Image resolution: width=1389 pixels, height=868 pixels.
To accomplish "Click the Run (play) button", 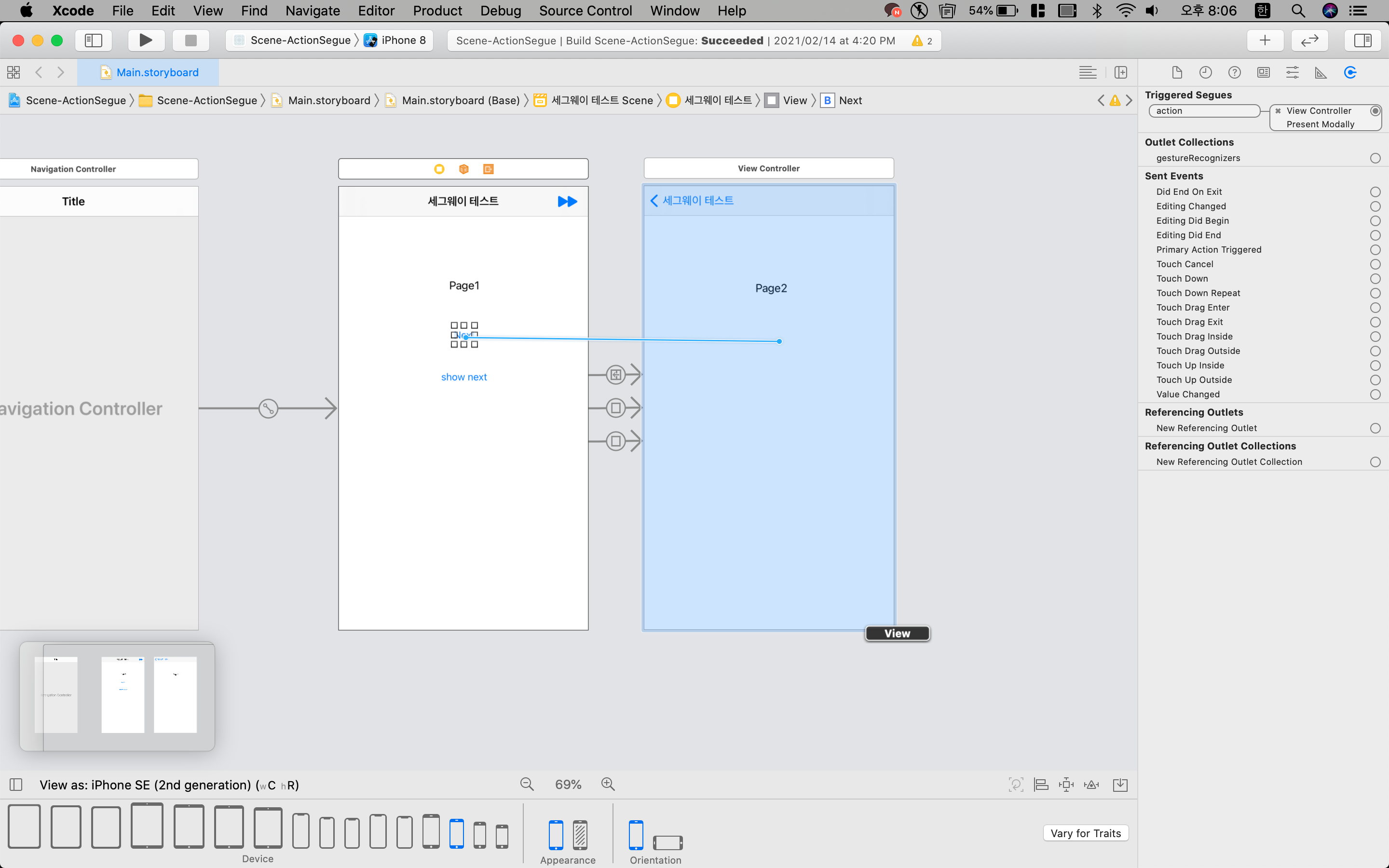I will [x=146, y=40].
